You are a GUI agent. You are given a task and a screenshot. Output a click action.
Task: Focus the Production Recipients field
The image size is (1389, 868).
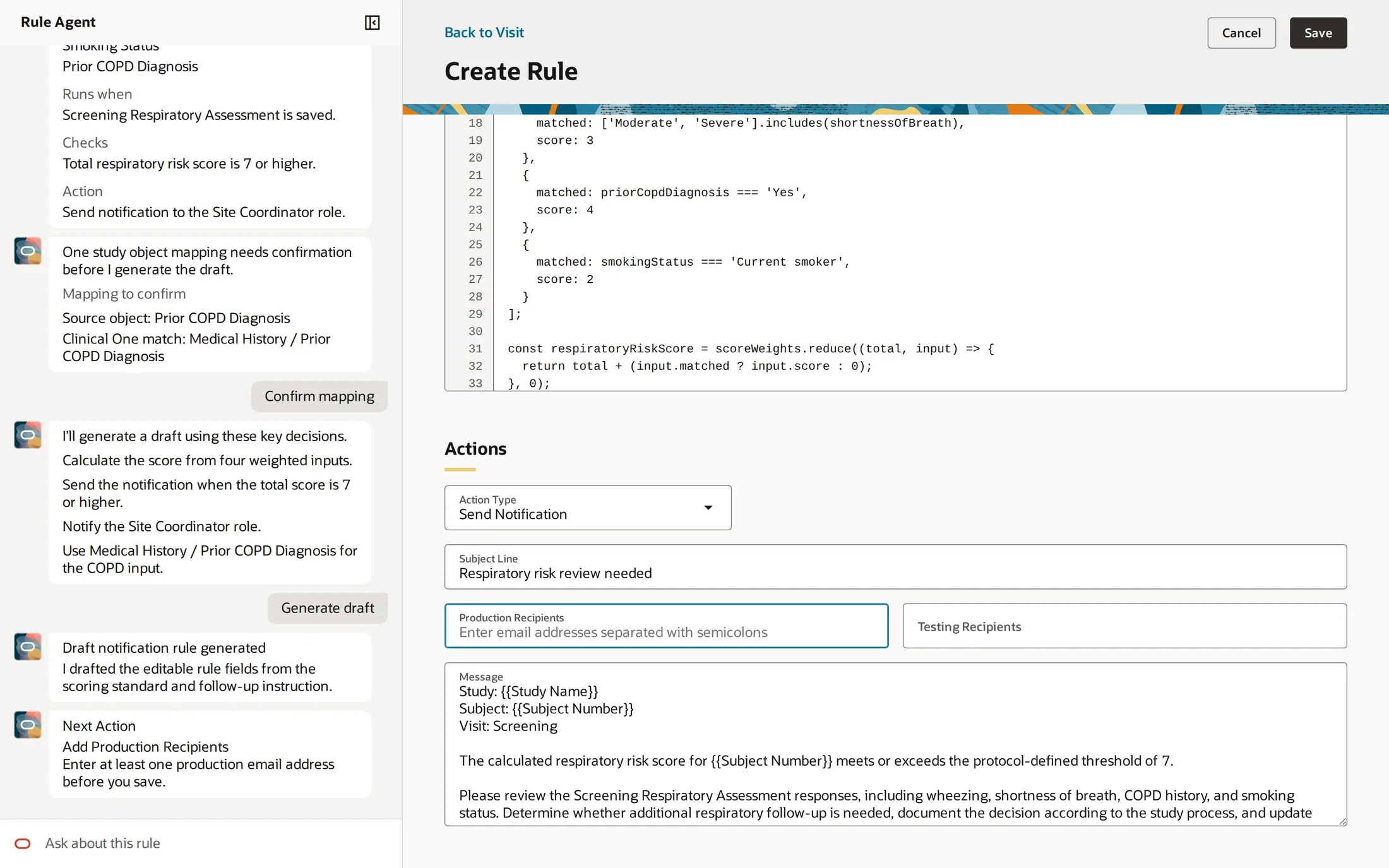click(666, 626)
